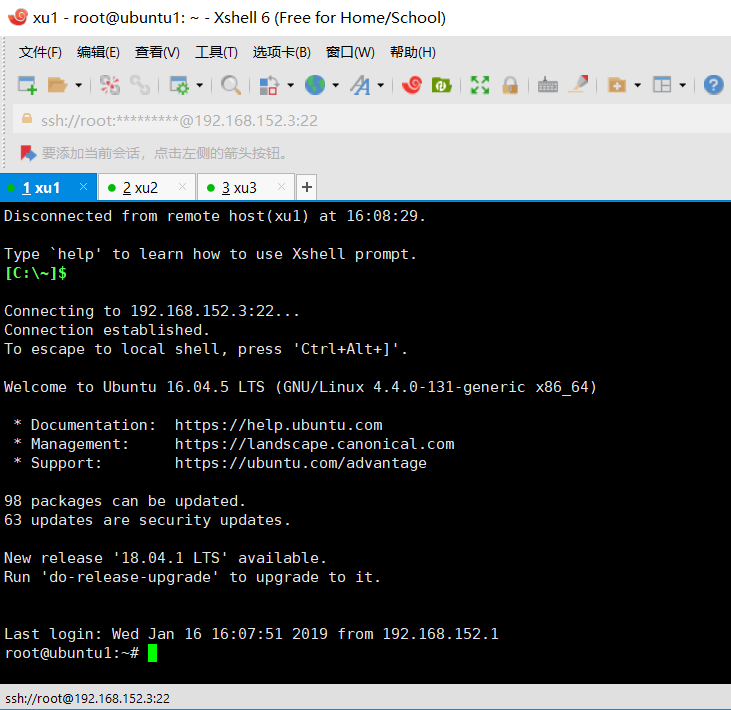
Task: Click '98 packages can be updated.' line
Action: 124,501
